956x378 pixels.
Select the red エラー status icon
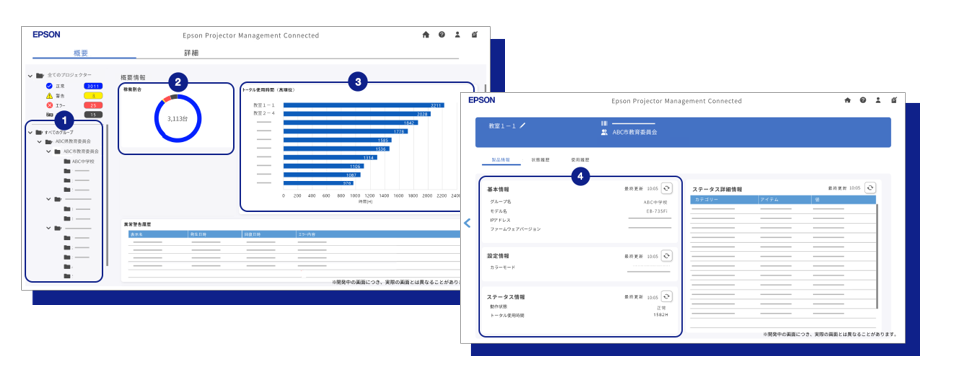coord(49,105)
